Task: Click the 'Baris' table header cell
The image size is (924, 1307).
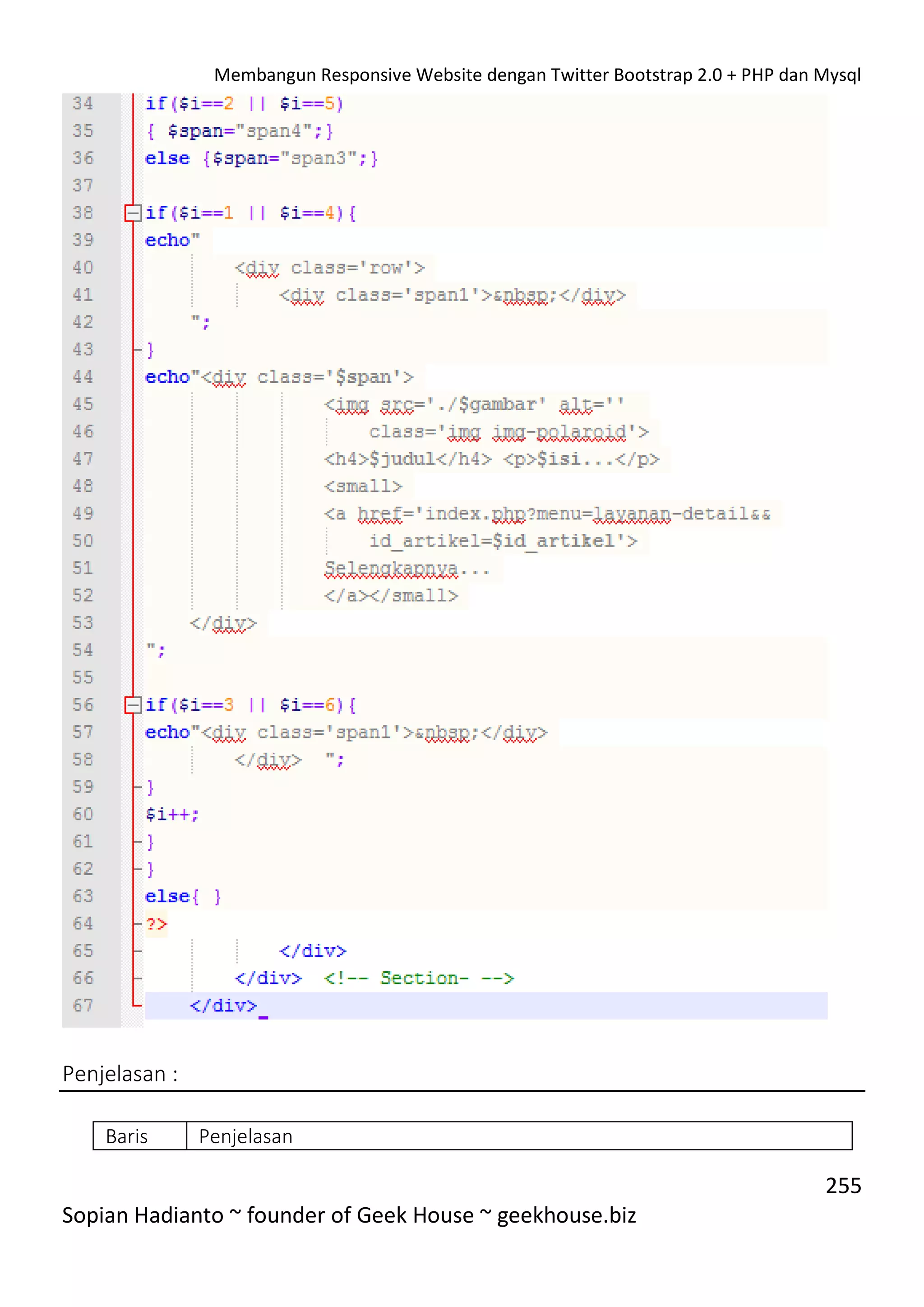Action: point(140,1136)
